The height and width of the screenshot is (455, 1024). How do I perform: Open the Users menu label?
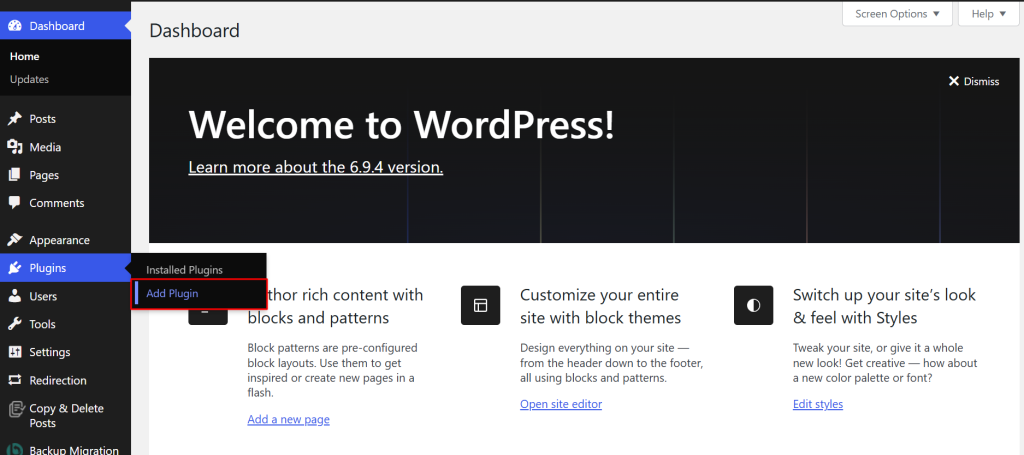click(43, 296)
